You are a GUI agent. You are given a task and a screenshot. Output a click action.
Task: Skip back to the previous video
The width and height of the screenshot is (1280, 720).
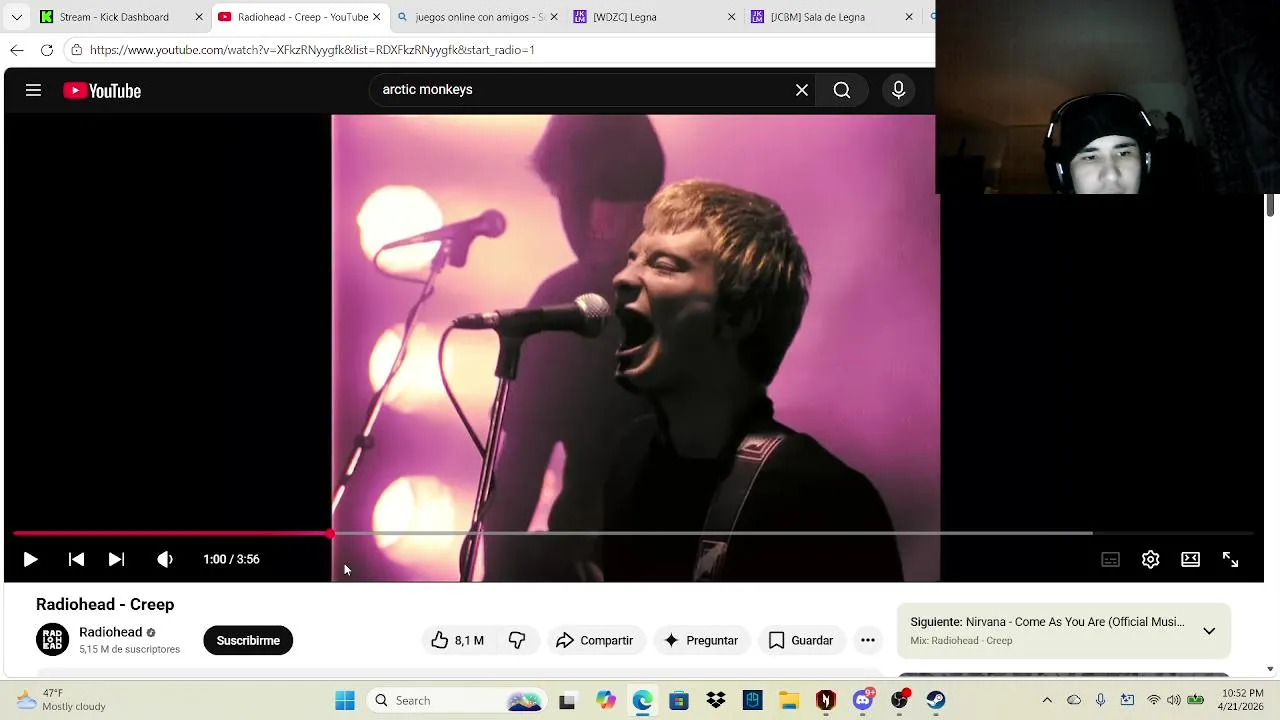point(76,560)
